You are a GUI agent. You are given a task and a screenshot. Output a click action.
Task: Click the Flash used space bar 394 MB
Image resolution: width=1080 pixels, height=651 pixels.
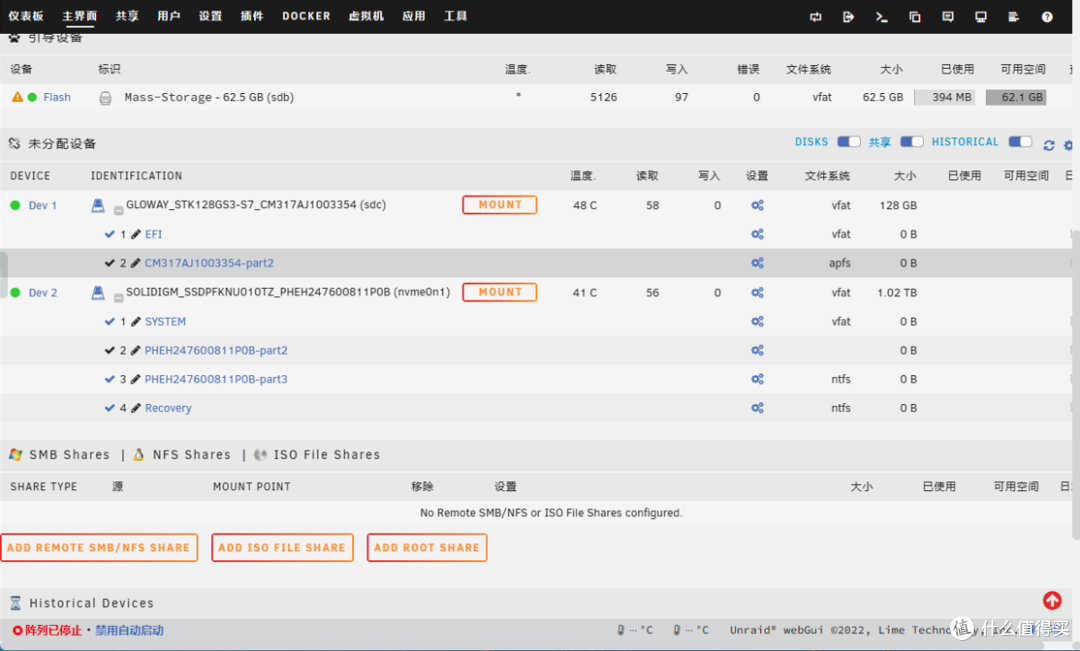coord(944,97)
